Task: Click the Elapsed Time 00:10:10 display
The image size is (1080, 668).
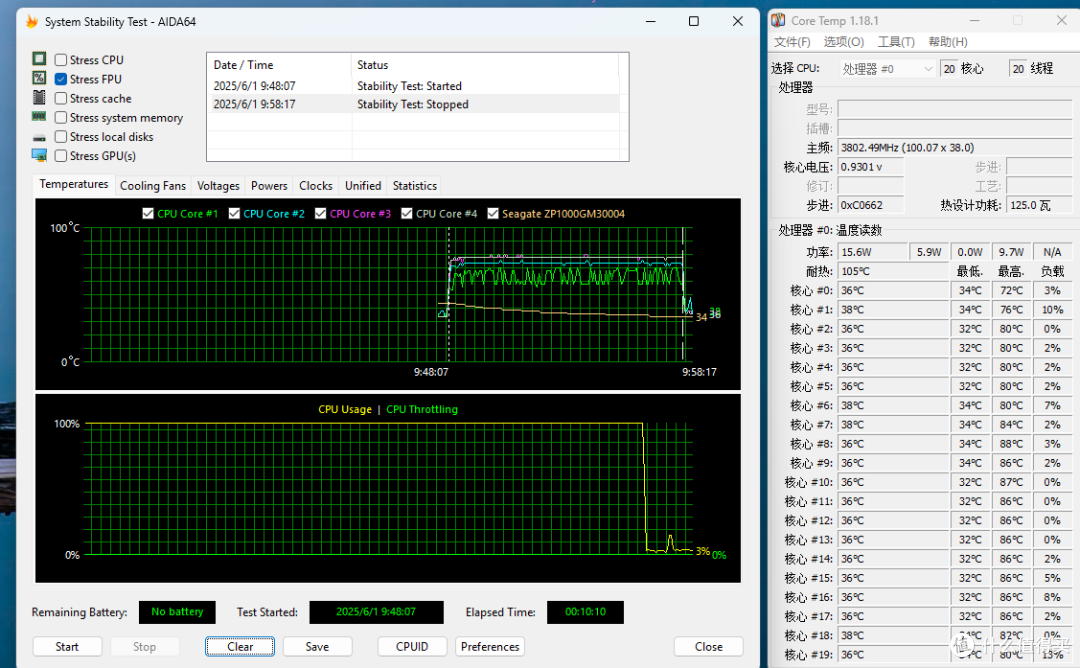Action: tap(585, 612)
